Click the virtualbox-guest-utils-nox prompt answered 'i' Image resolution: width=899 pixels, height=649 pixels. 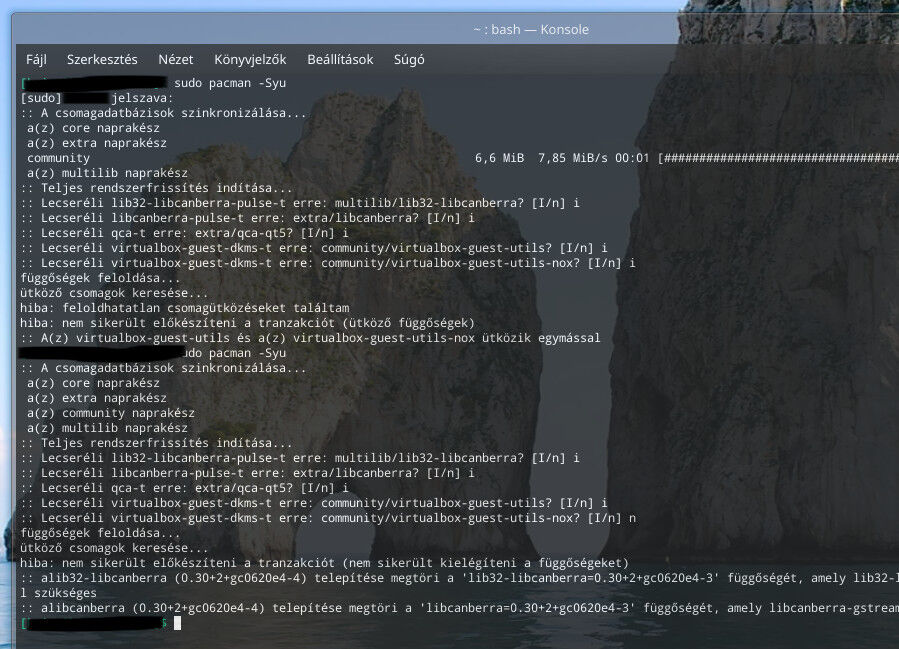(x=328, y=263)
